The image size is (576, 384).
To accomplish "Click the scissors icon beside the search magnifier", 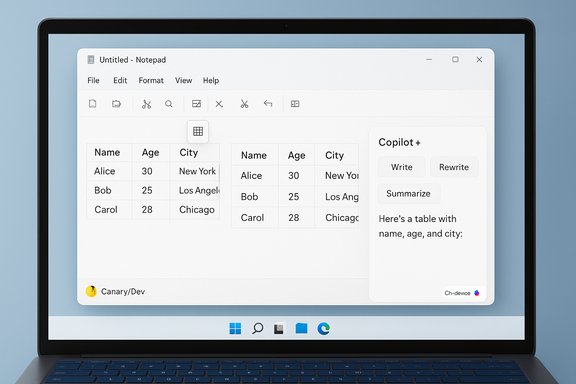I will 147,104.
